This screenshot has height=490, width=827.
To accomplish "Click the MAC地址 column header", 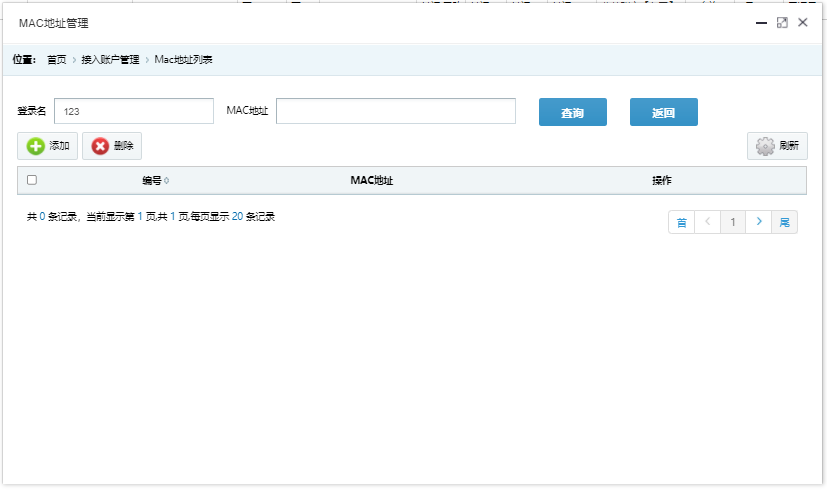I will [x=372, y=180].
